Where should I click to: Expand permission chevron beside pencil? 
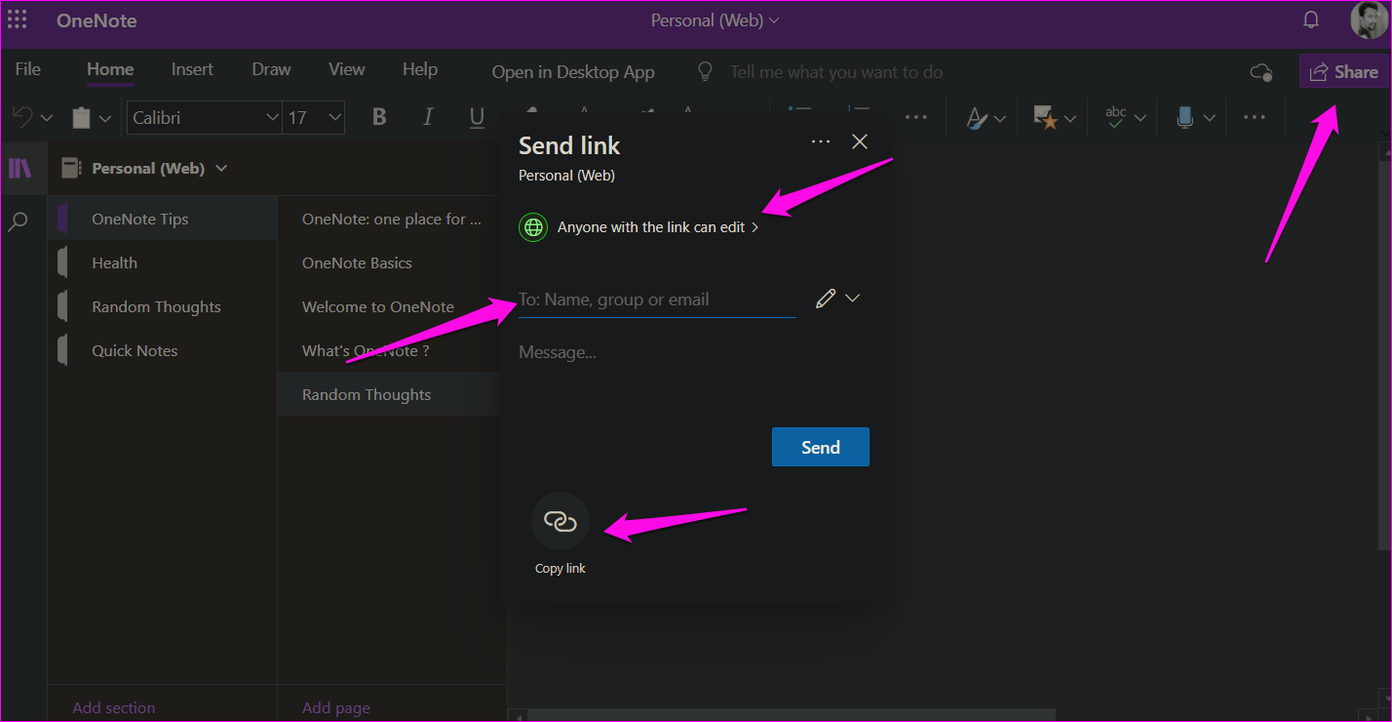coord(852,298)
